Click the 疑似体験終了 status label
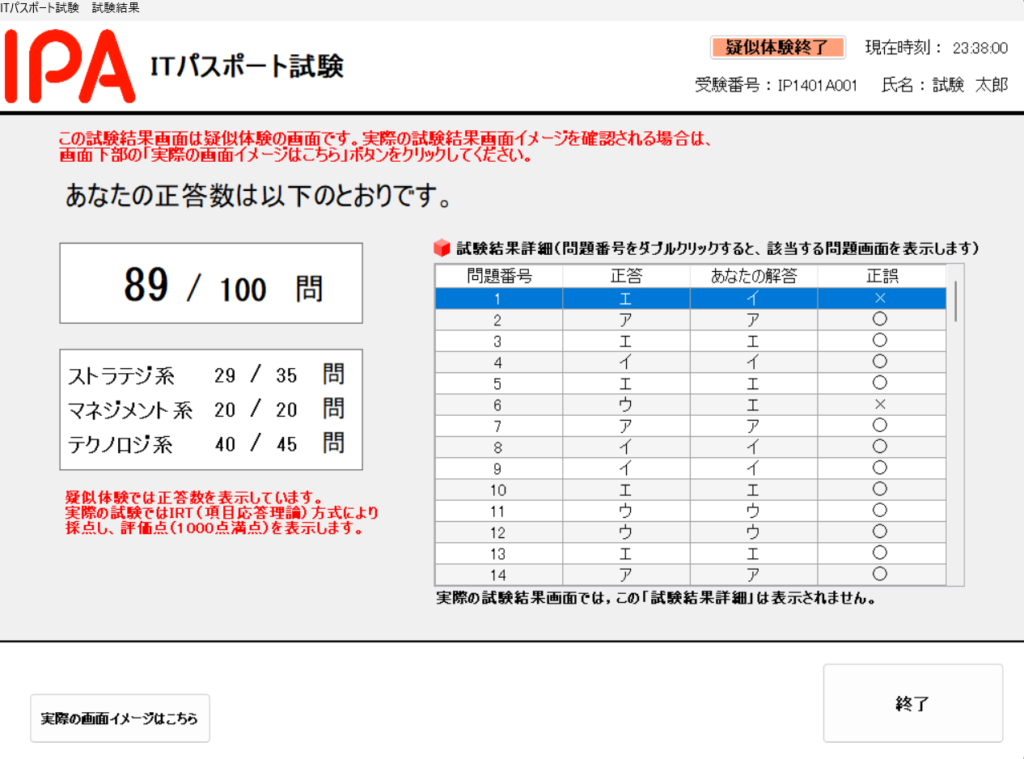Viewport: 1024px width, 759px height. pyautogui.click(x=777, y=47)
